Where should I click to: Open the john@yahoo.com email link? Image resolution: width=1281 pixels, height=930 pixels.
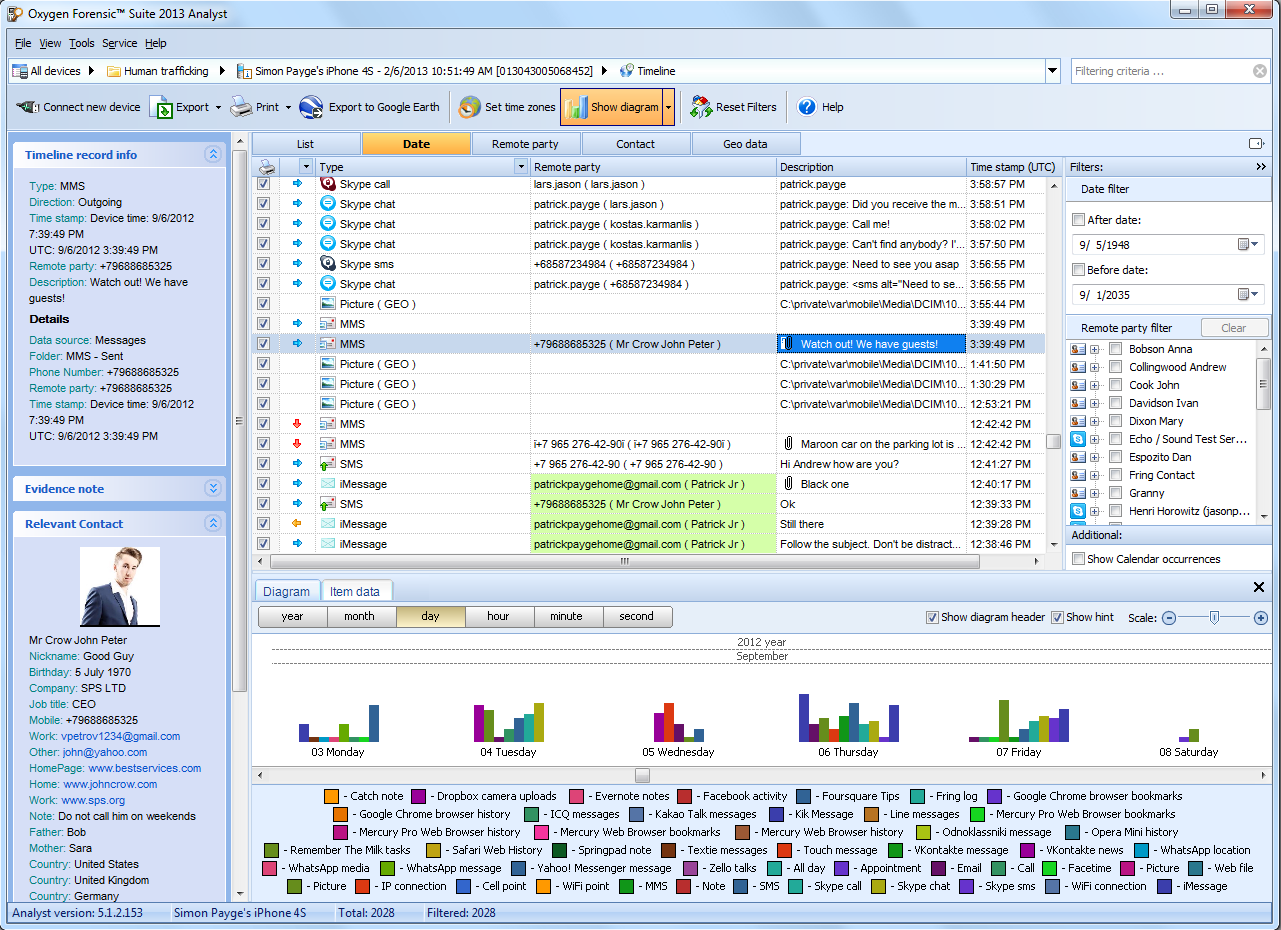click(x=104, y=752)
